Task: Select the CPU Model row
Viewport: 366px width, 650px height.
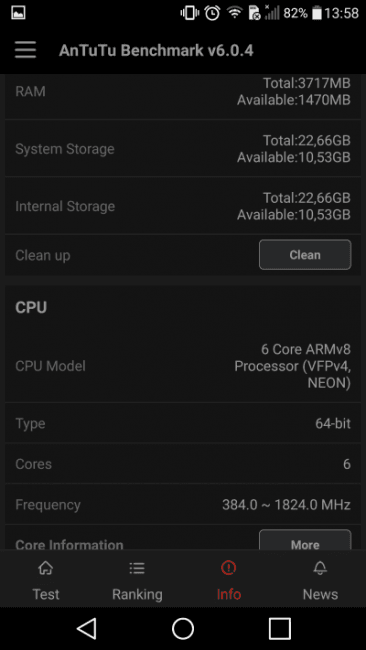Action: tap(183, 366)
